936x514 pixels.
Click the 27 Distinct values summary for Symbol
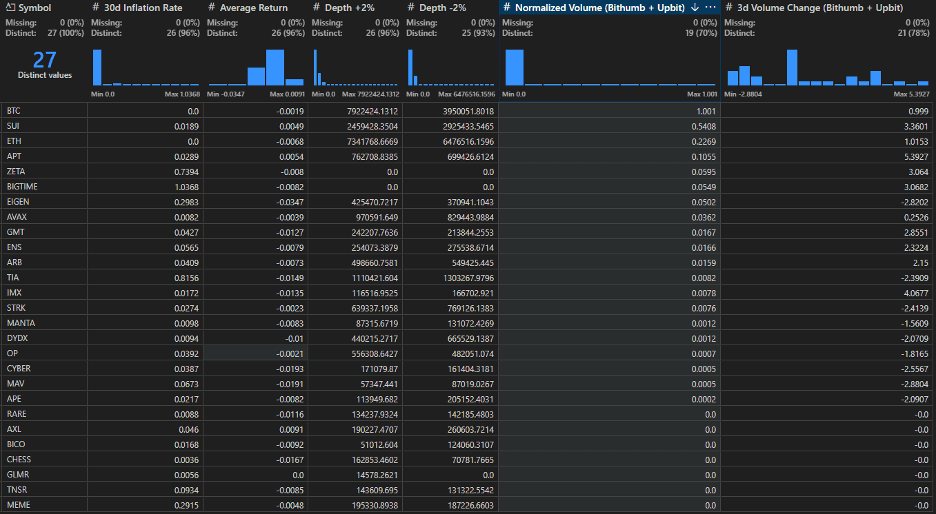(44, 64)
